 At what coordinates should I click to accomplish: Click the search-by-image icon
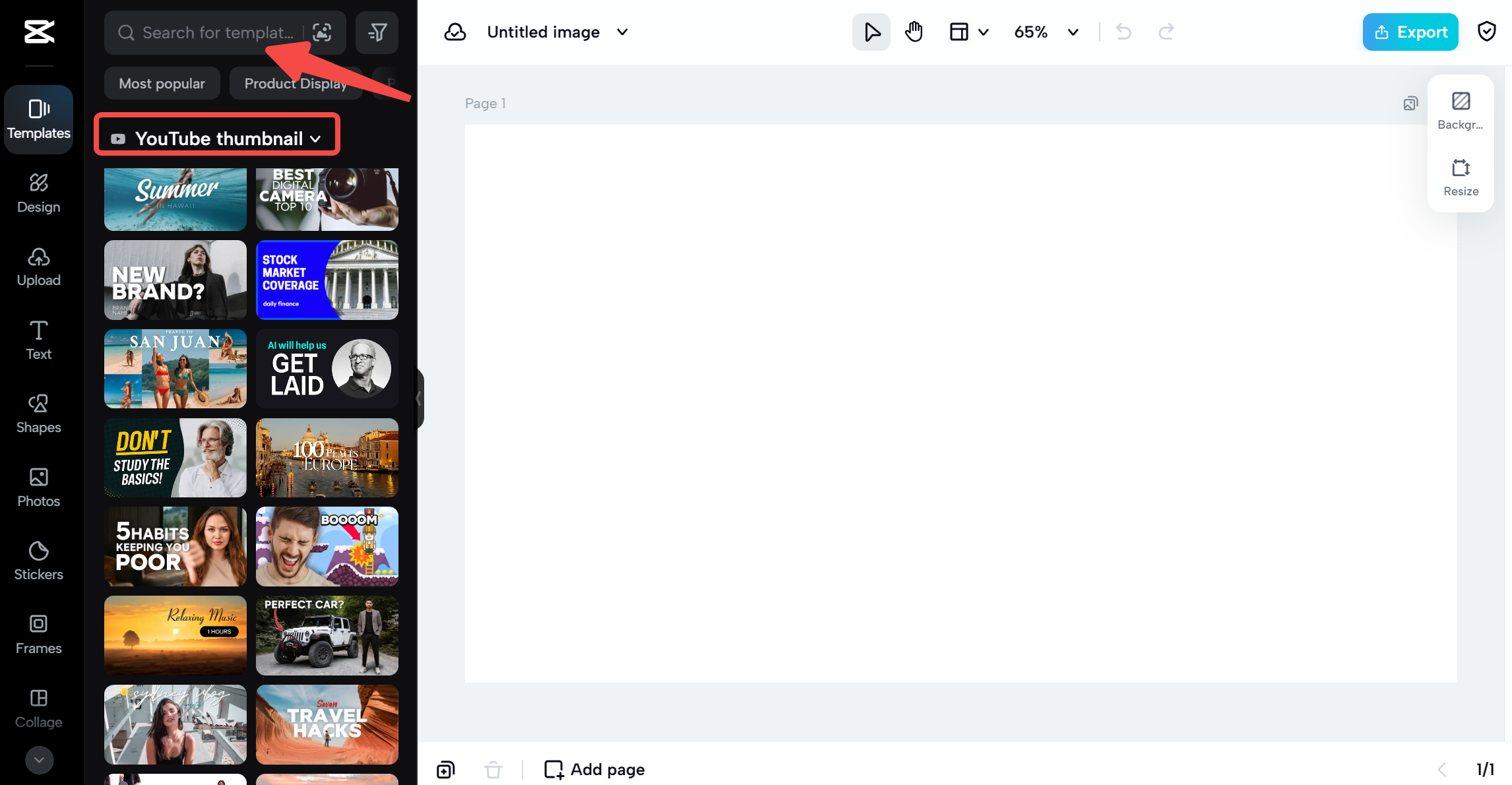coord(322,32)
